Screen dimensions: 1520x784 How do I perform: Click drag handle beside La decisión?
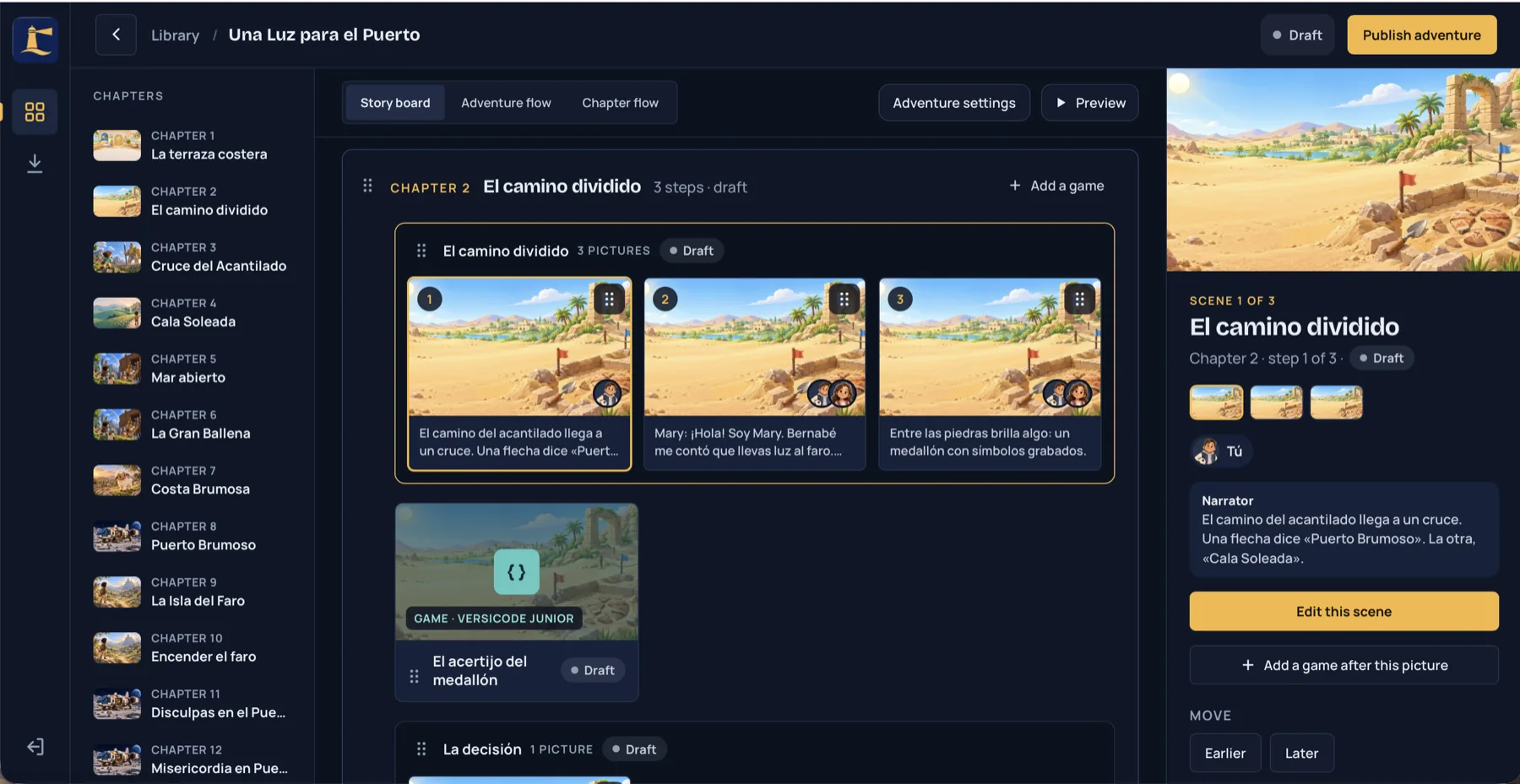pos(421,749)
